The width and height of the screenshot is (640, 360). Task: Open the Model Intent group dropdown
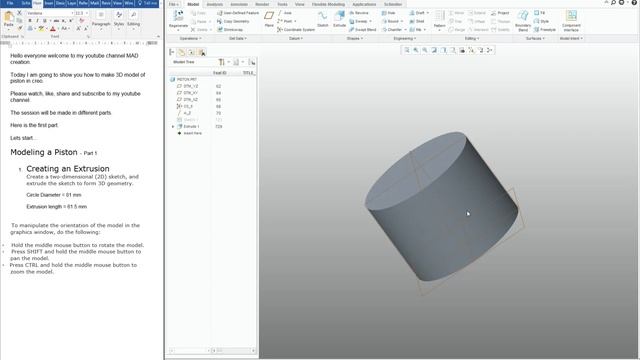point(571,38)
